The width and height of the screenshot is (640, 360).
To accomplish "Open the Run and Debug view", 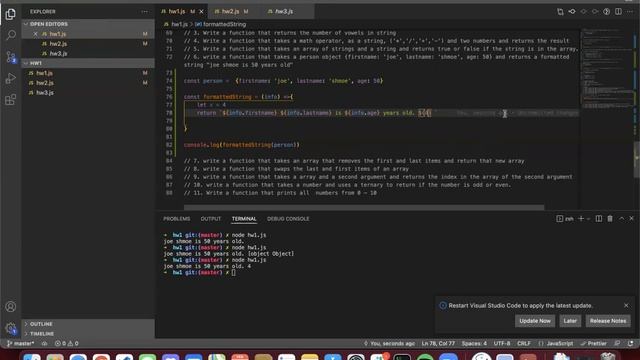I will click(x=11, y=78).
